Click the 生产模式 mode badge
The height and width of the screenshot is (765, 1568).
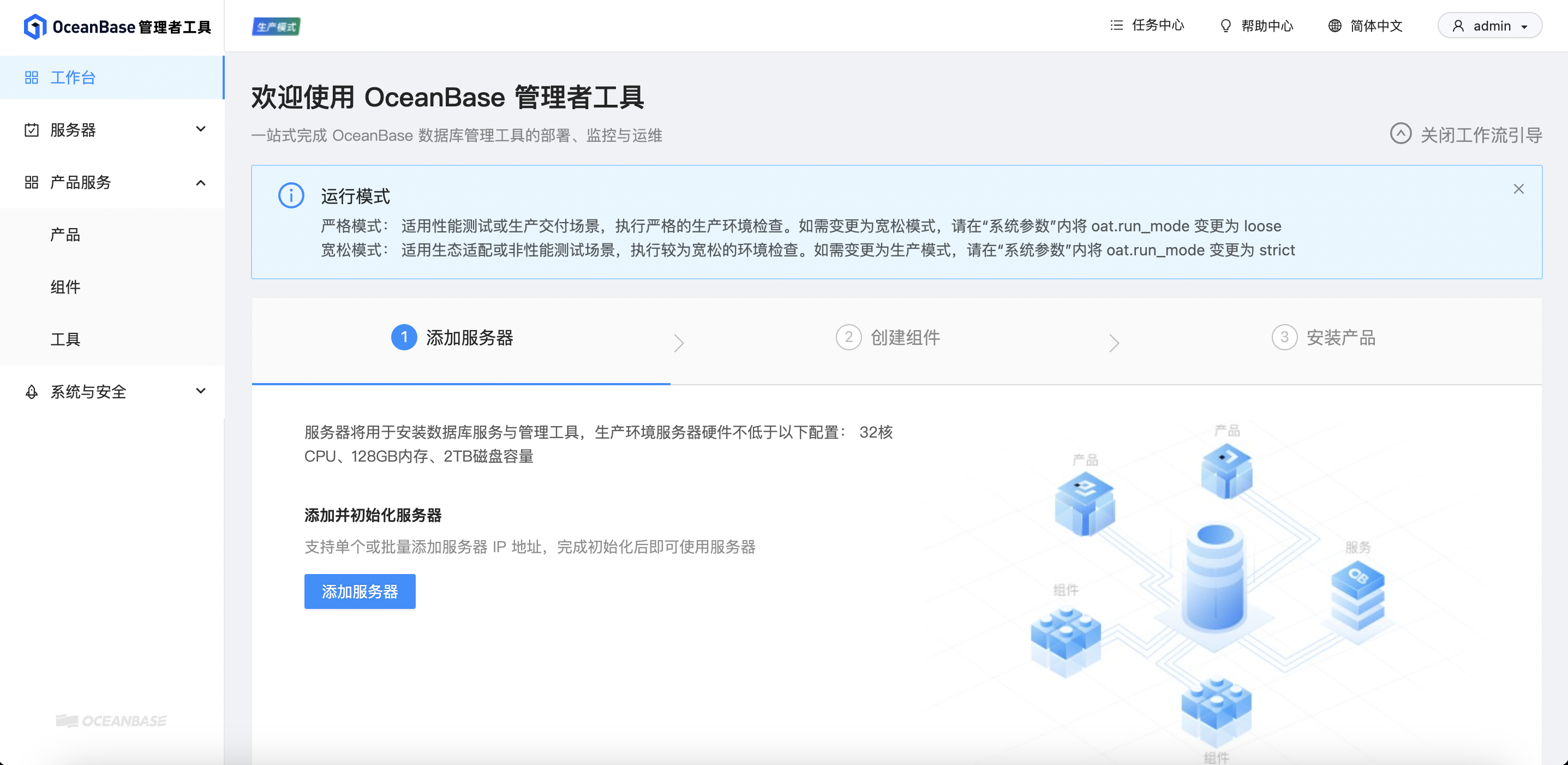coord(276,26)
